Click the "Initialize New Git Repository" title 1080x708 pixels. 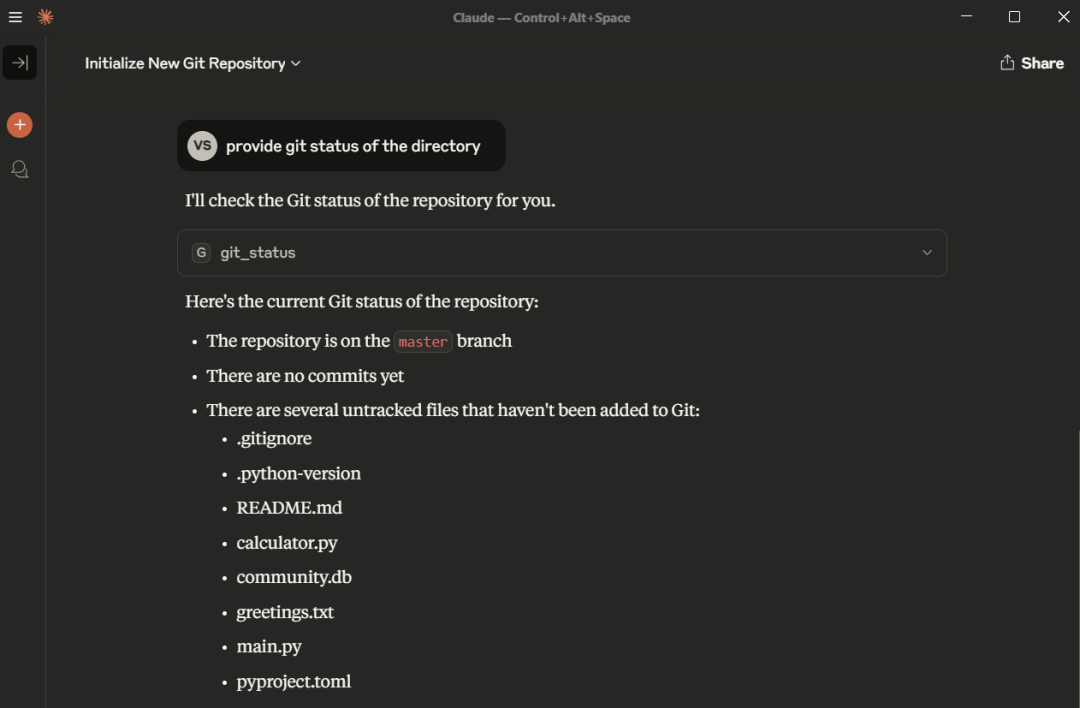pos(185,63)
